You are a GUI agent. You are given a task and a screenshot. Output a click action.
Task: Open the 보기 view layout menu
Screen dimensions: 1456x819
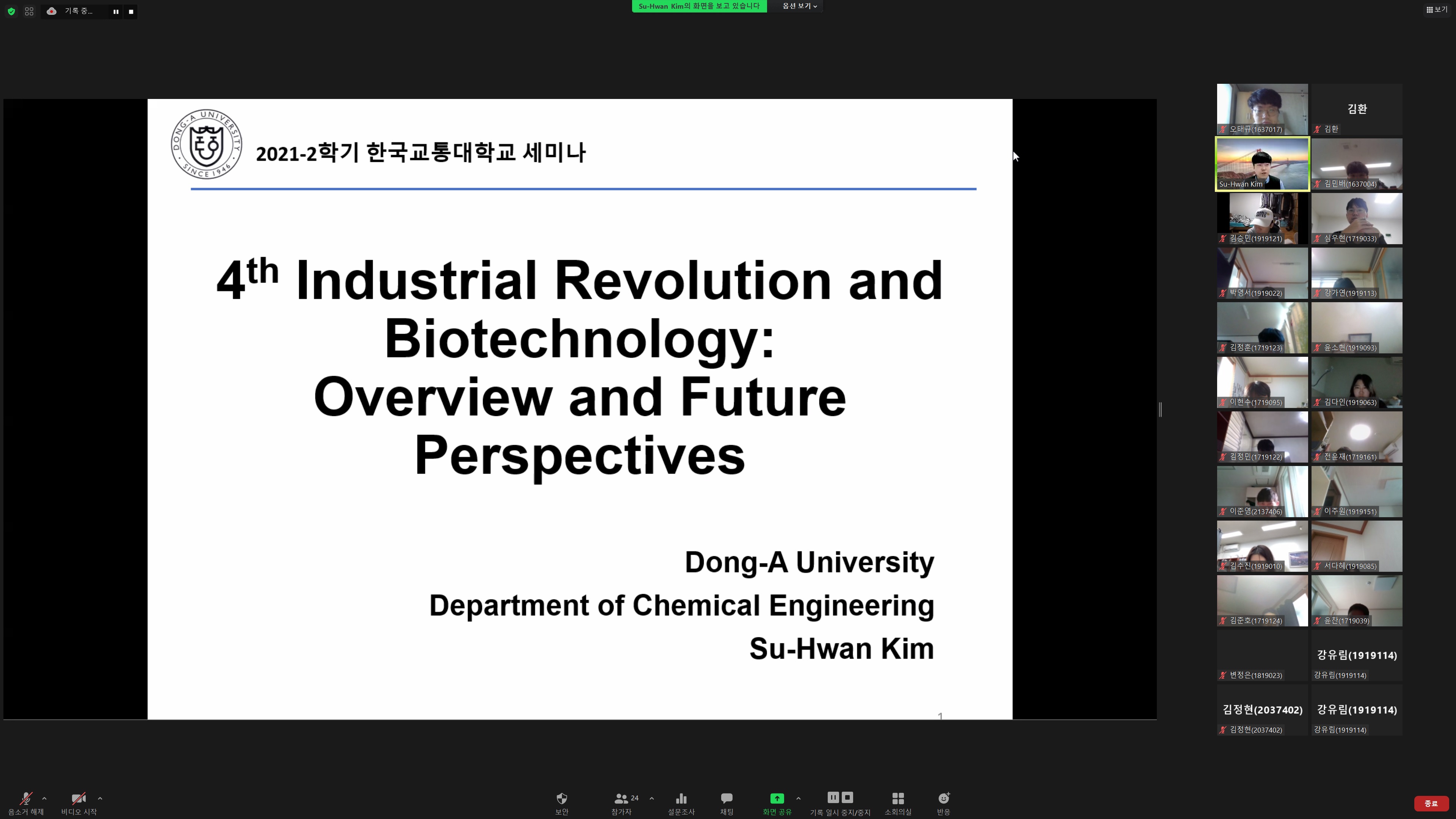coord(1437,9)
